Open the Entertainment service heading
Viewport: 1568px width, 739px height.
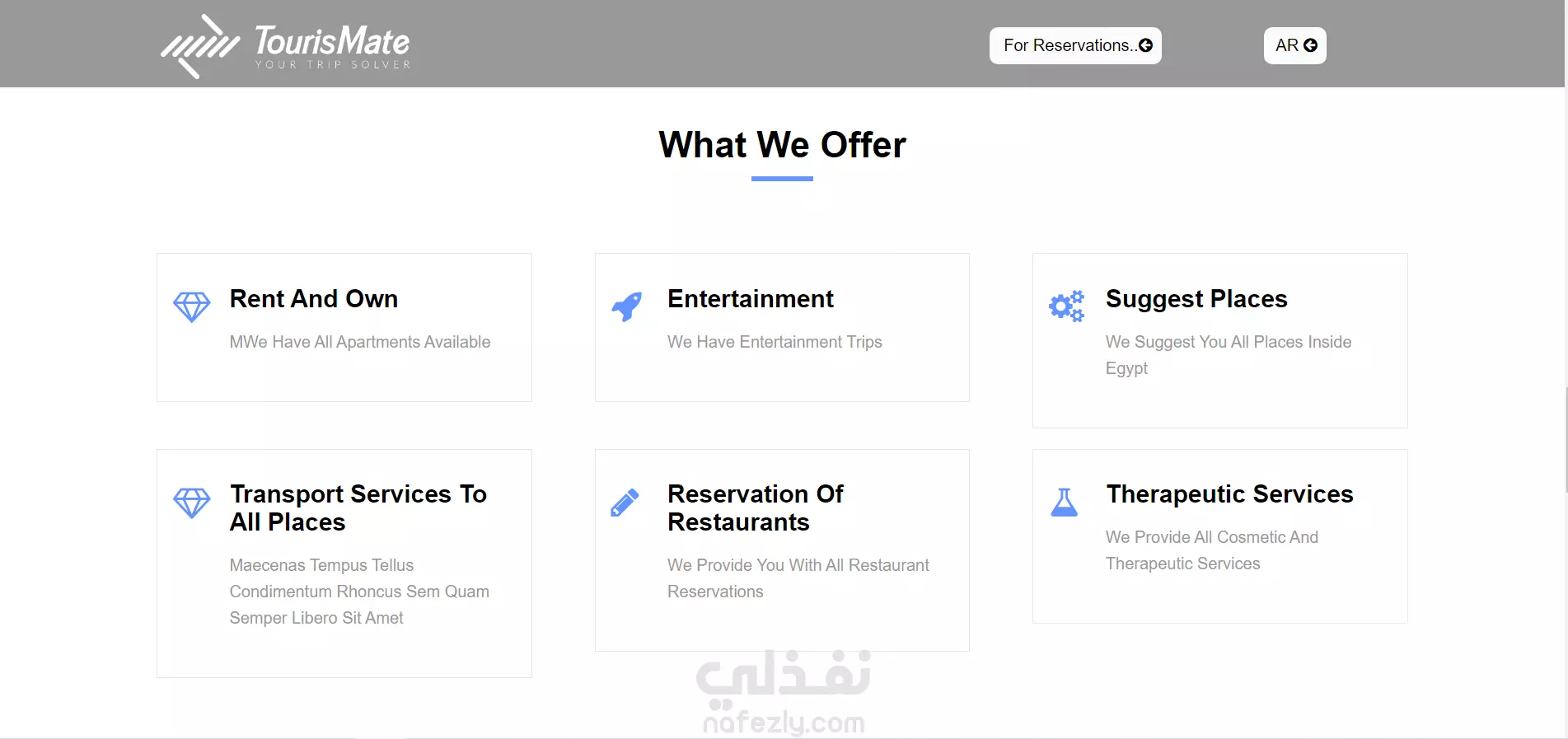point(751,298)
